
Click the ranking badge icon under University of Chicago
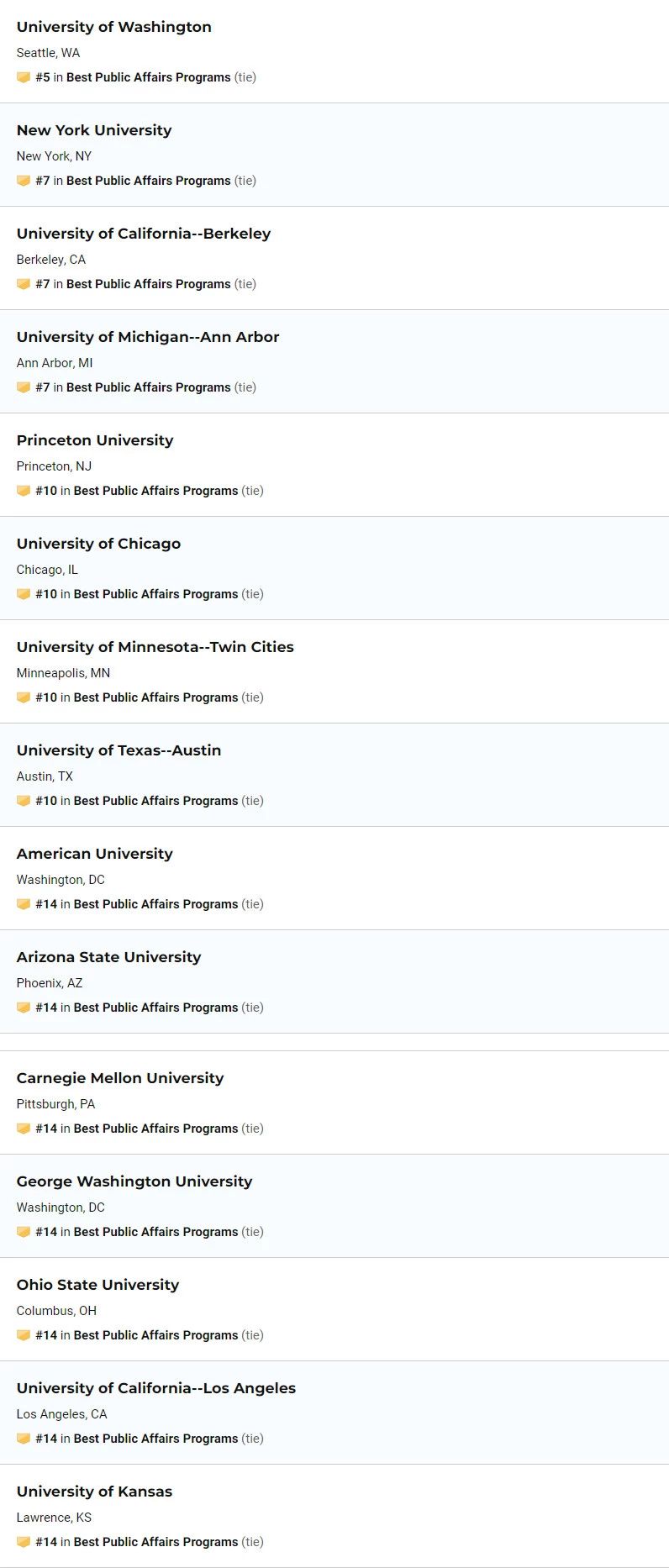(x=24, y=594)
